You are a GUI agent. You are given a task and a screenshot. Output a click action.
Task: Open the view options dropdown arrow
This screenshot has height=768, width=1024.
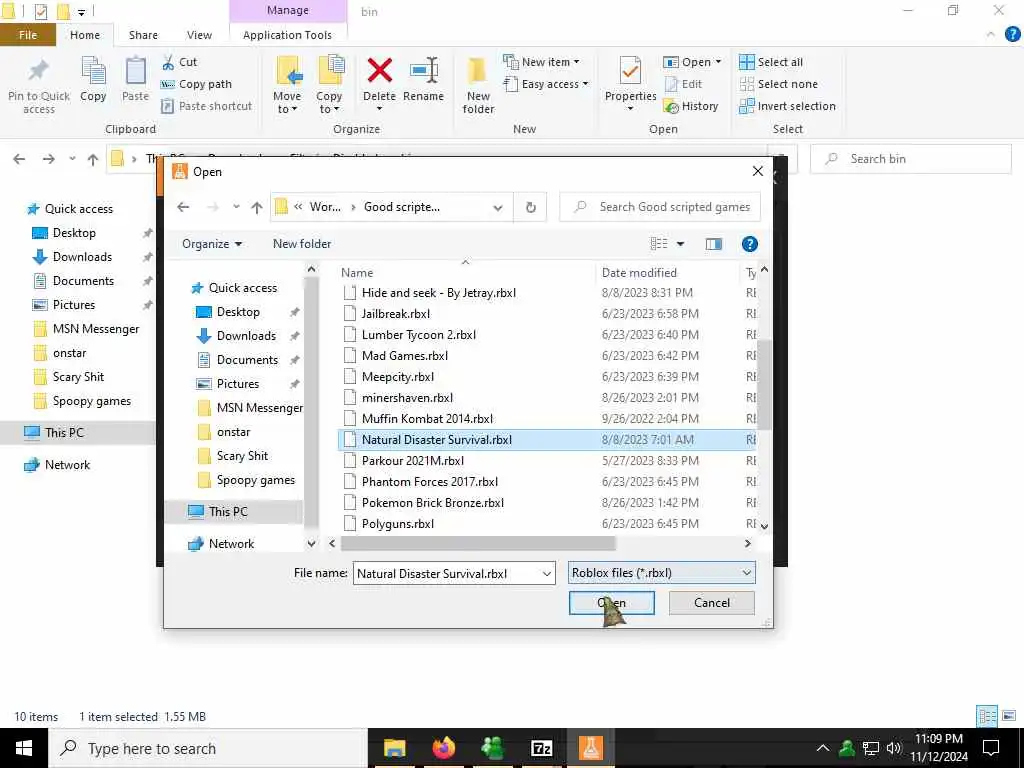pos(680,244)
